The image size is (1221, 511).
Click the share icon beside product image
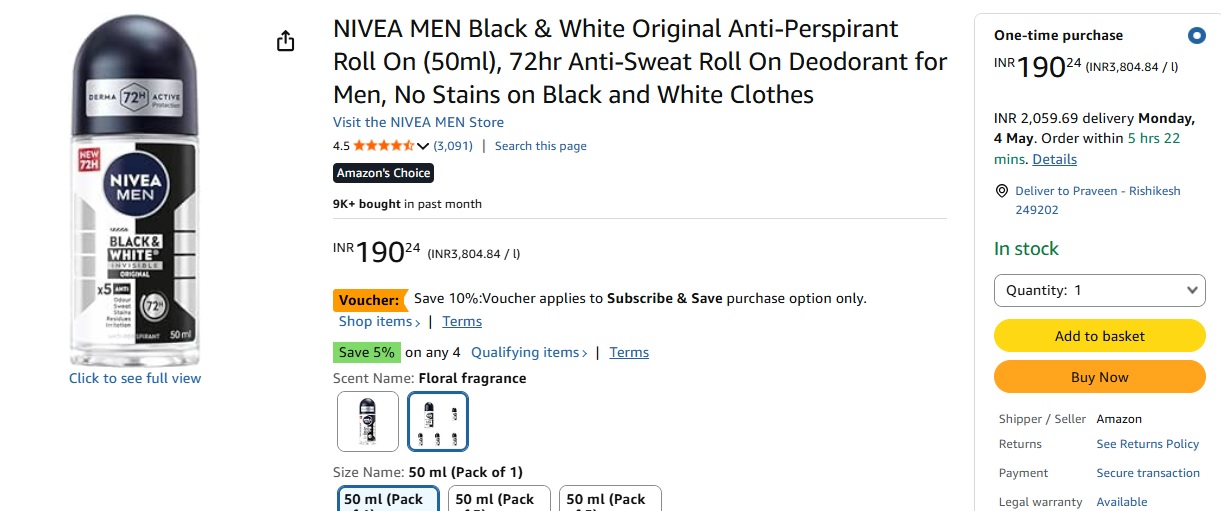(286, 41)
